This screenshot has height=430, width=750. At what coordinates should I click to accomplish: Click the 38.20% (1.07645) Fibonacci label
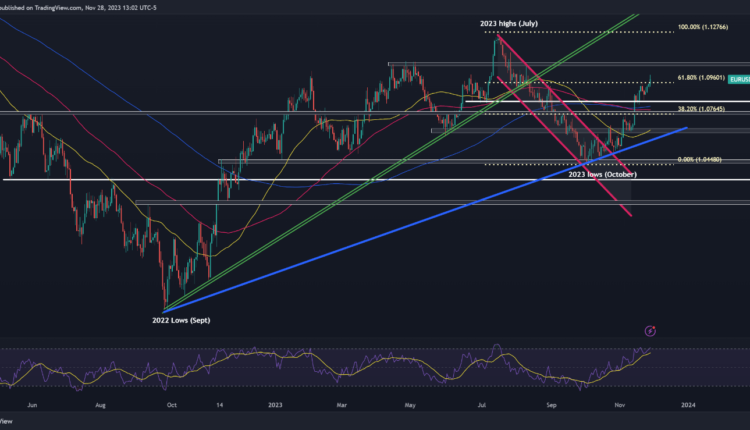click(700, 107)
